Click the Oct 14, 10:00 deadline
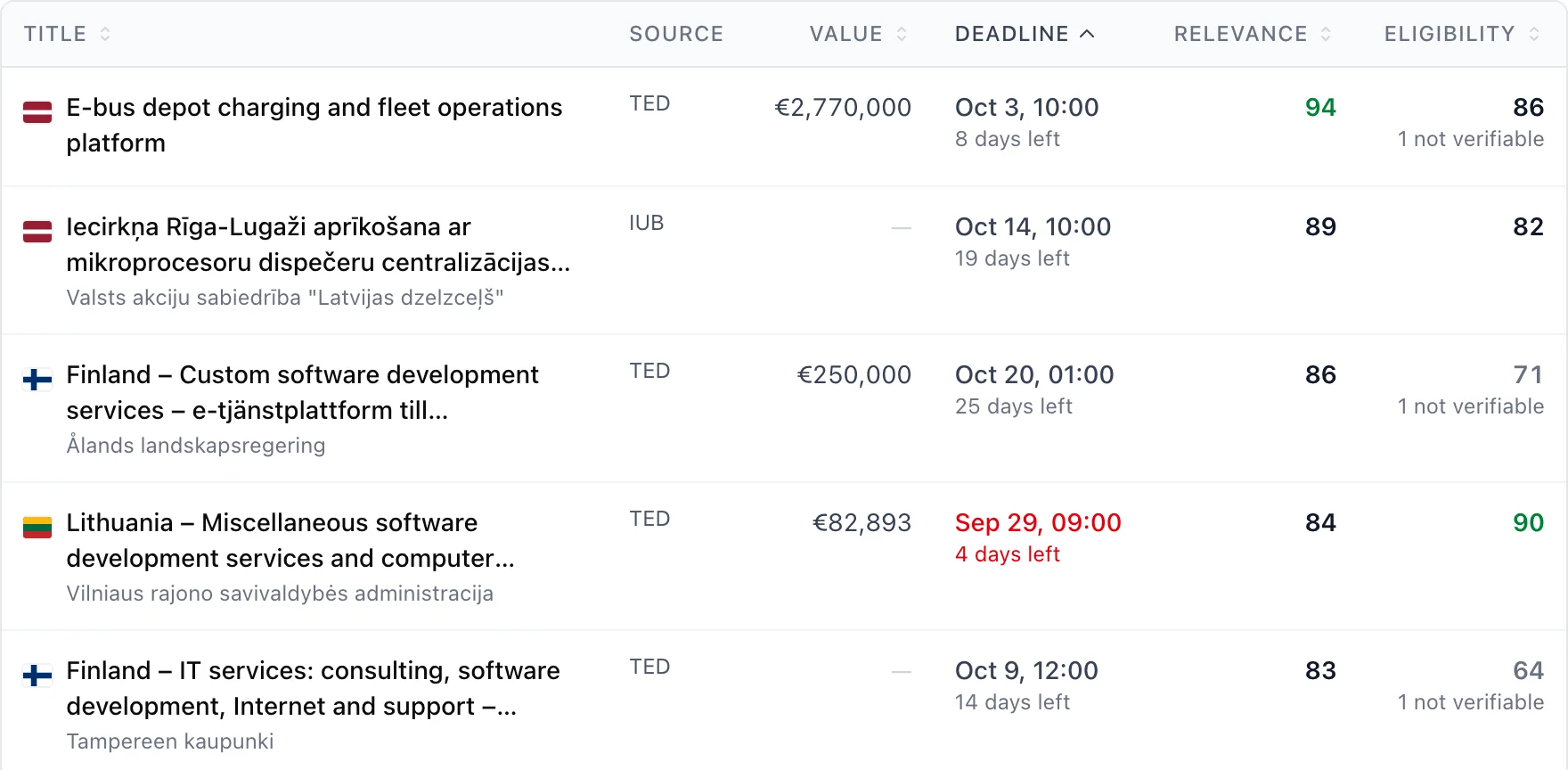The width and height of the screenshot is (1568, 770). [1033, 227]
